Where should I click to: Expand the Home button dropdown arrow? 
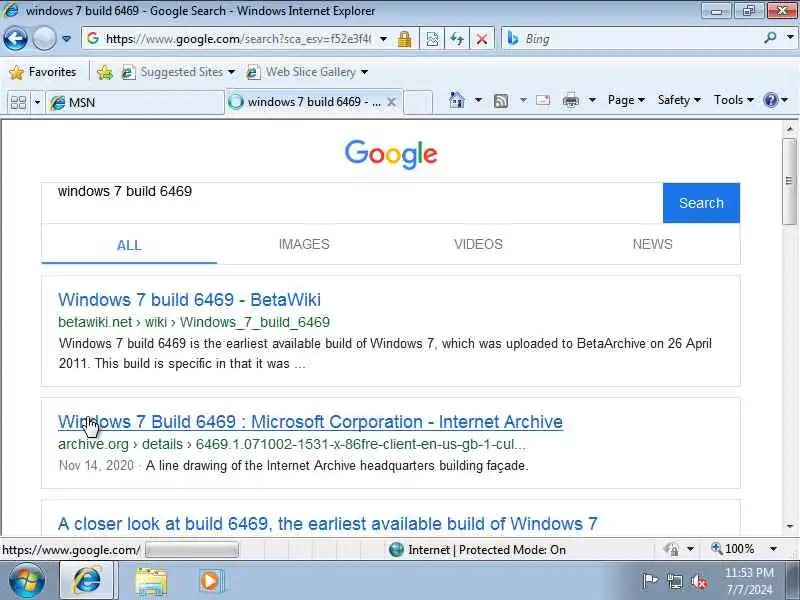coord(478,100)
